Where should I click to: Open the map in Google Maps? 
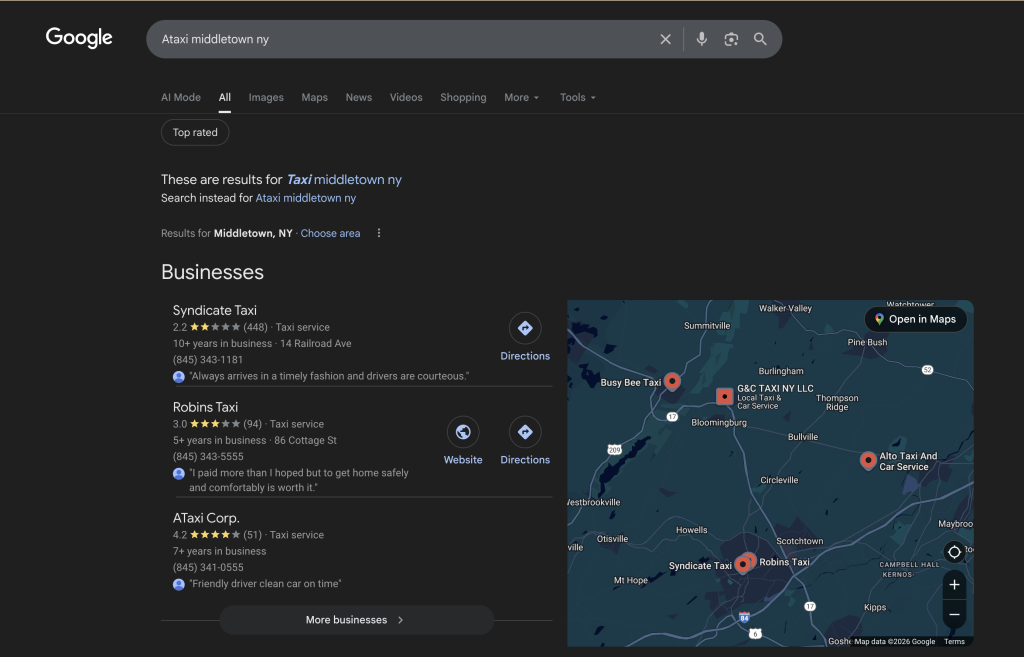coord(915,319)
